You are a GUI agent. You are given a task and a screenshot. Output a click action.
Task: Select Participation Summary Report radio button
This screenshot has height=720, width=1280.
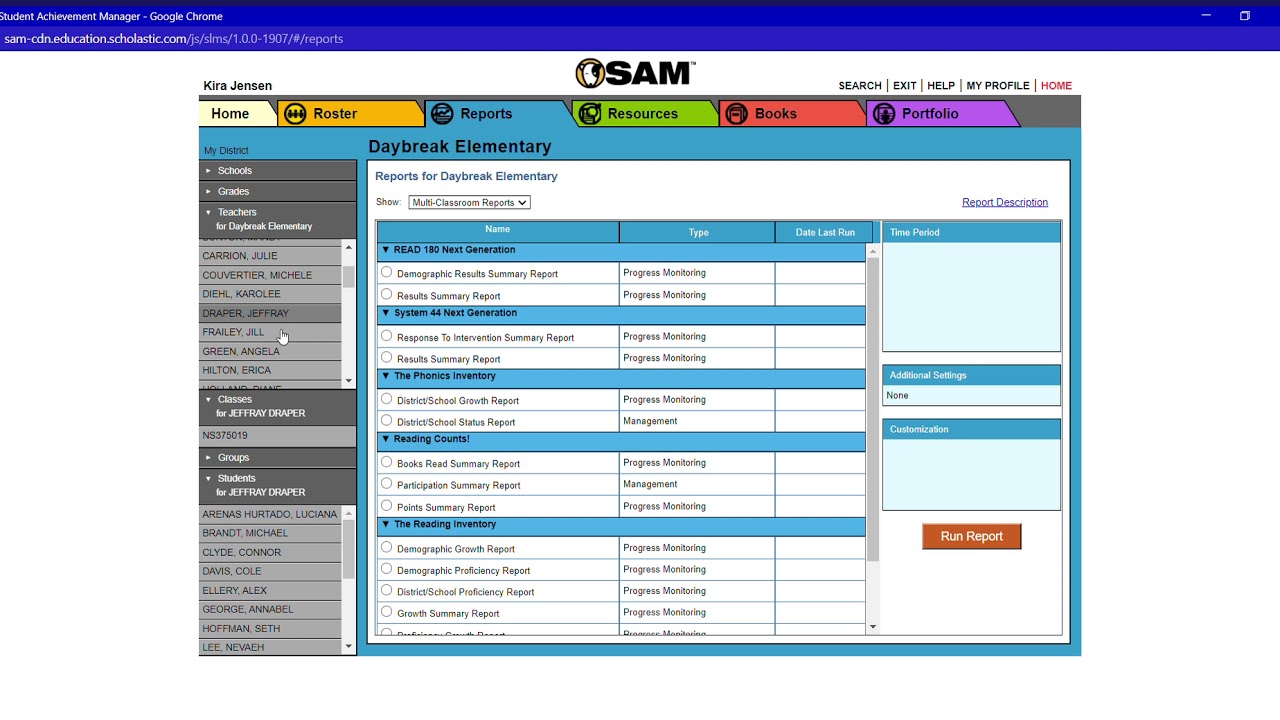387,484
